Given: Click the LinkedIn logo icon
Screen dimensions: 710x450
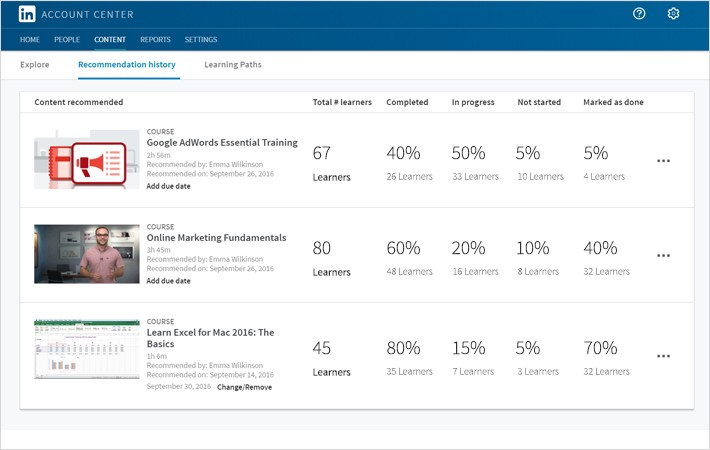Looking at the screenshot, I should (27, 14).
